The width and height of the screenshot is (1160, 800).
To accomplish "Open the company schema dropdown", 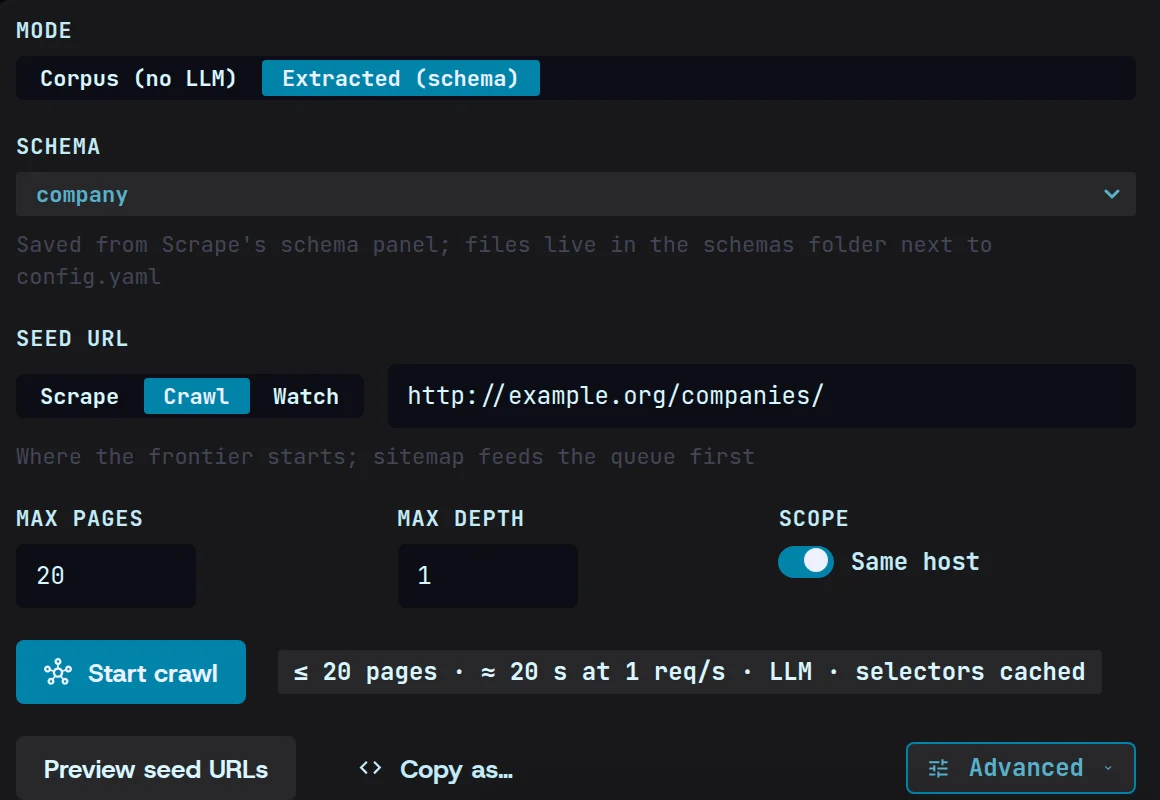I will click(x=576, y=195).
